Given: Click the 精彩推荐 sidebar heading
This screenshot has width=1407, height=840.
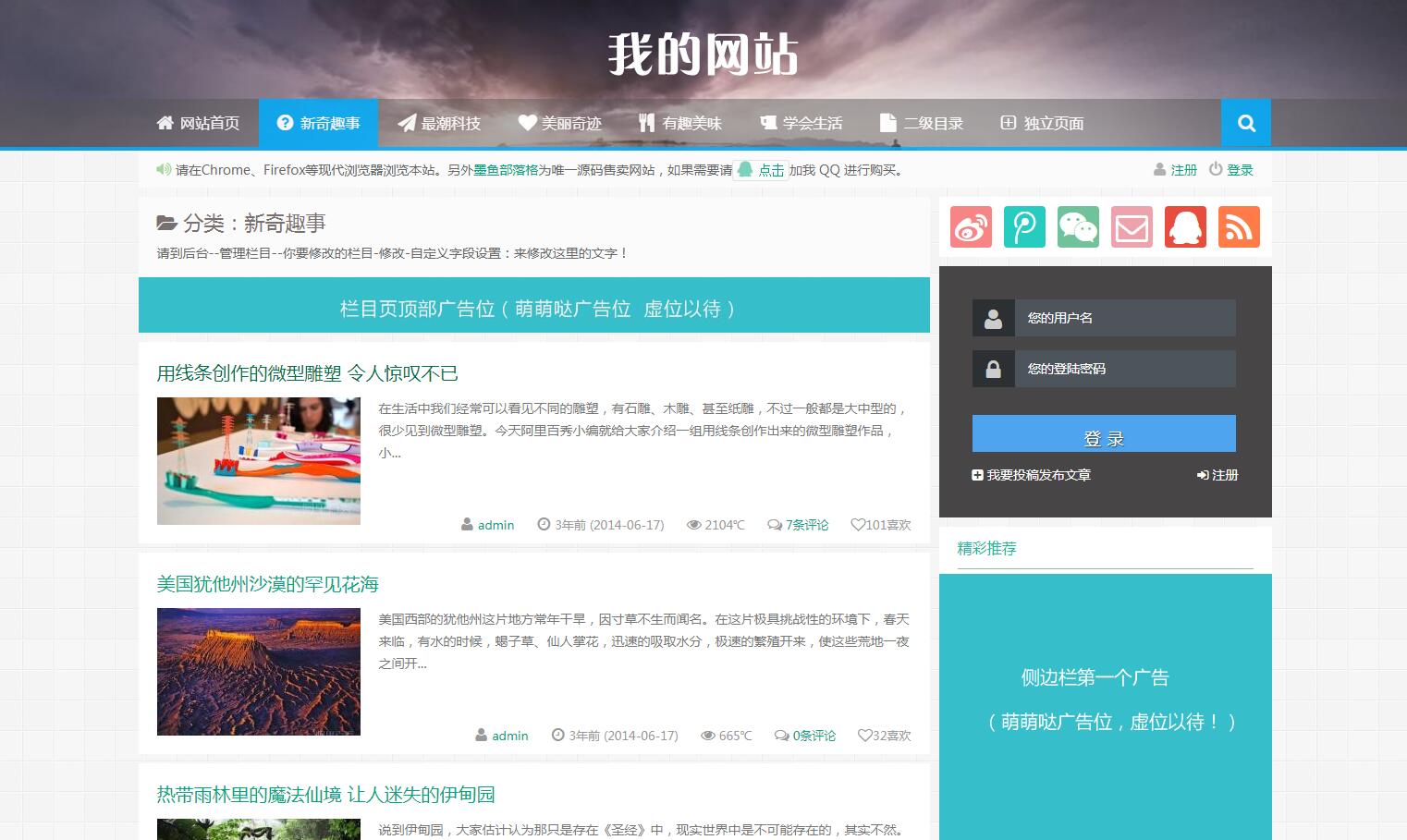Looking at the screenshot, I should pyautogui.click(x=987, y=548).
